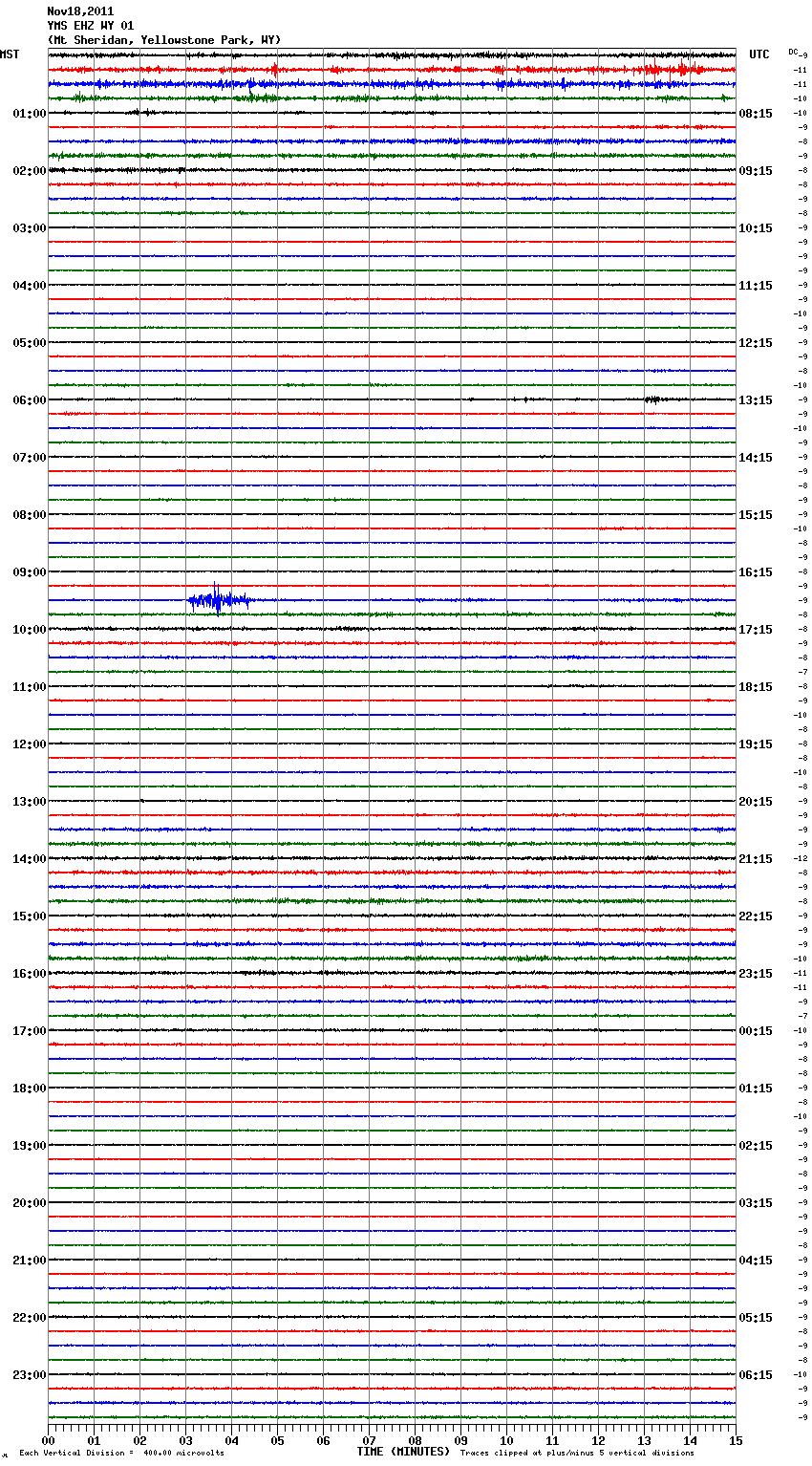The image size is (812, 1466).
Task: Click the 18:00 MST time label
Action: (30, 1089)
